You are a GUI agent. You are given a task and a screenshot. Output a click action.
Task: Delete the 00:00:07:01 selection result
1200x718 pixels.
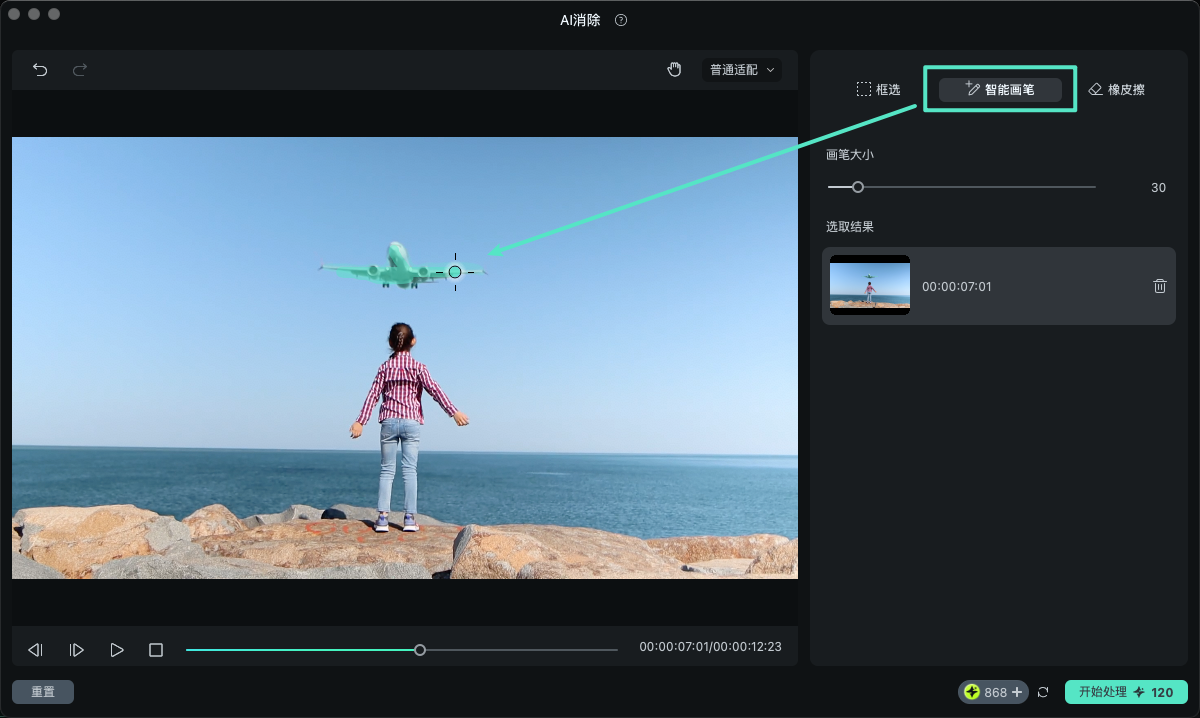tap(1160, 286)
